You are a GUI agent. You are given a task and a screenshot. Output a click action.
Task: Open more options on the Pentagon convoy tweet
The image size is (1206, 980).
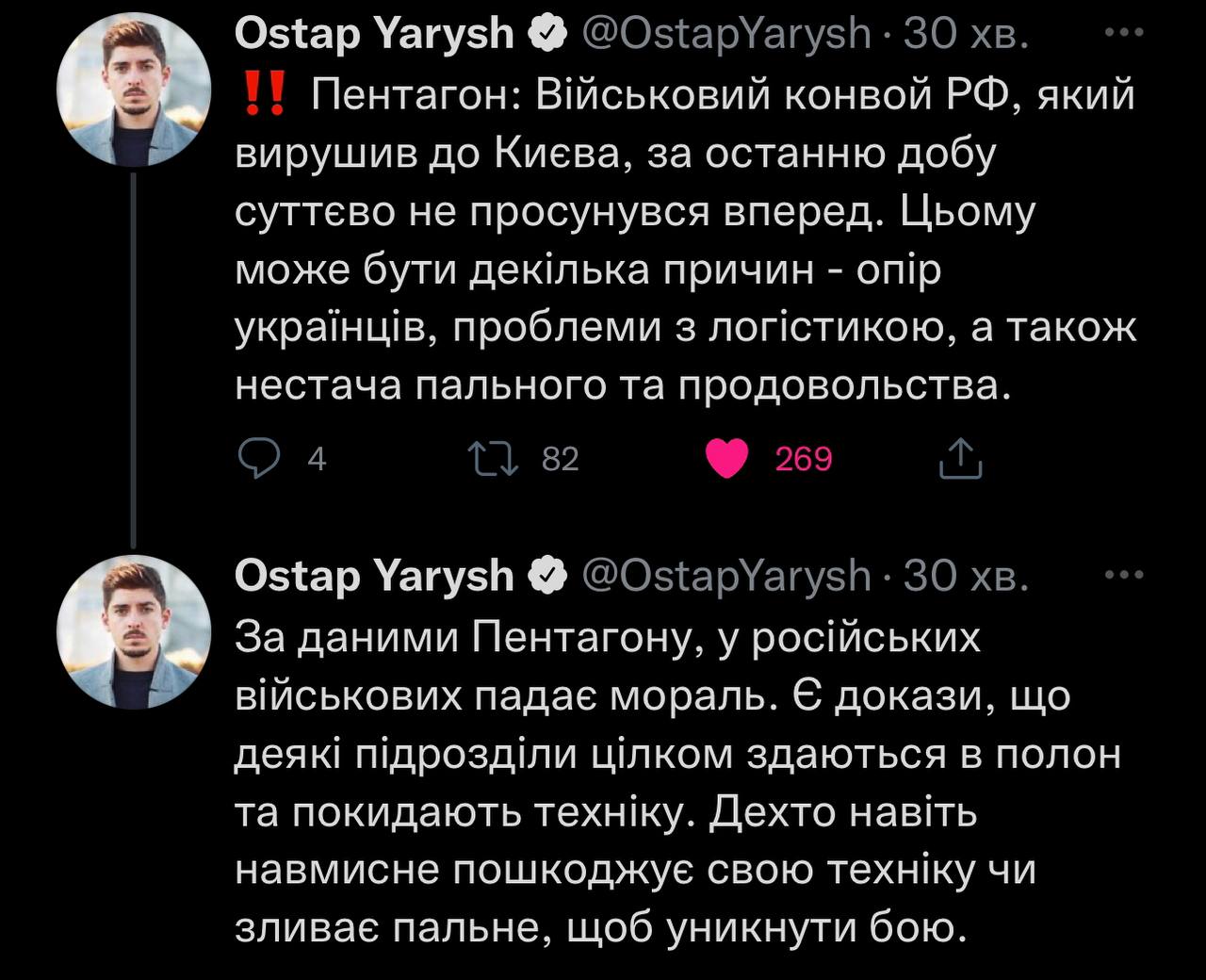[x=1123, y=33]
